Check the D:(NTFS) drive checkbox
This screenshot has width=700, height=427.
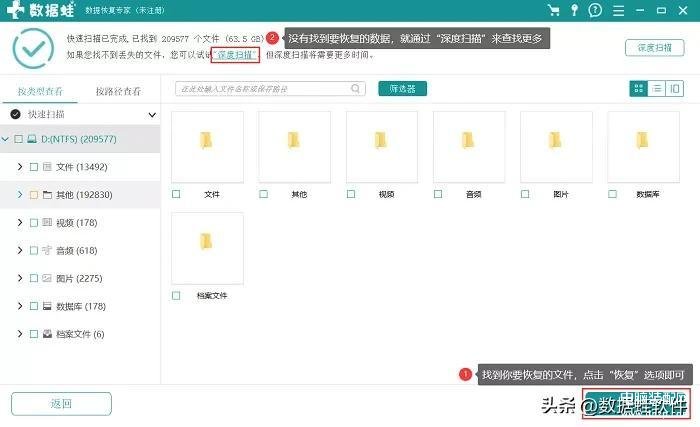(x=18, y=139)
